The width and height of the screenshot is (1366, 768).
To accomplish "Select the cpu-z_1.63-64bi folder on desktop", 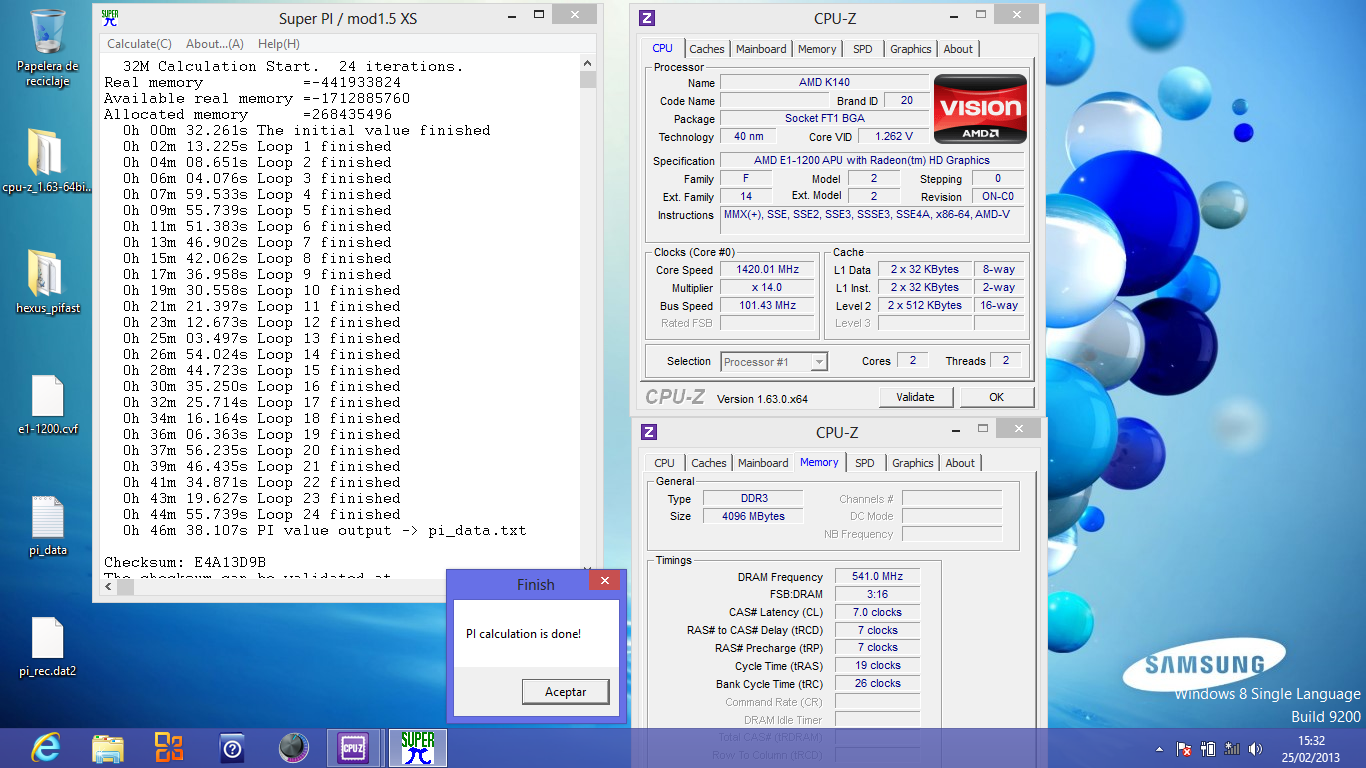I will coord(47,160).
